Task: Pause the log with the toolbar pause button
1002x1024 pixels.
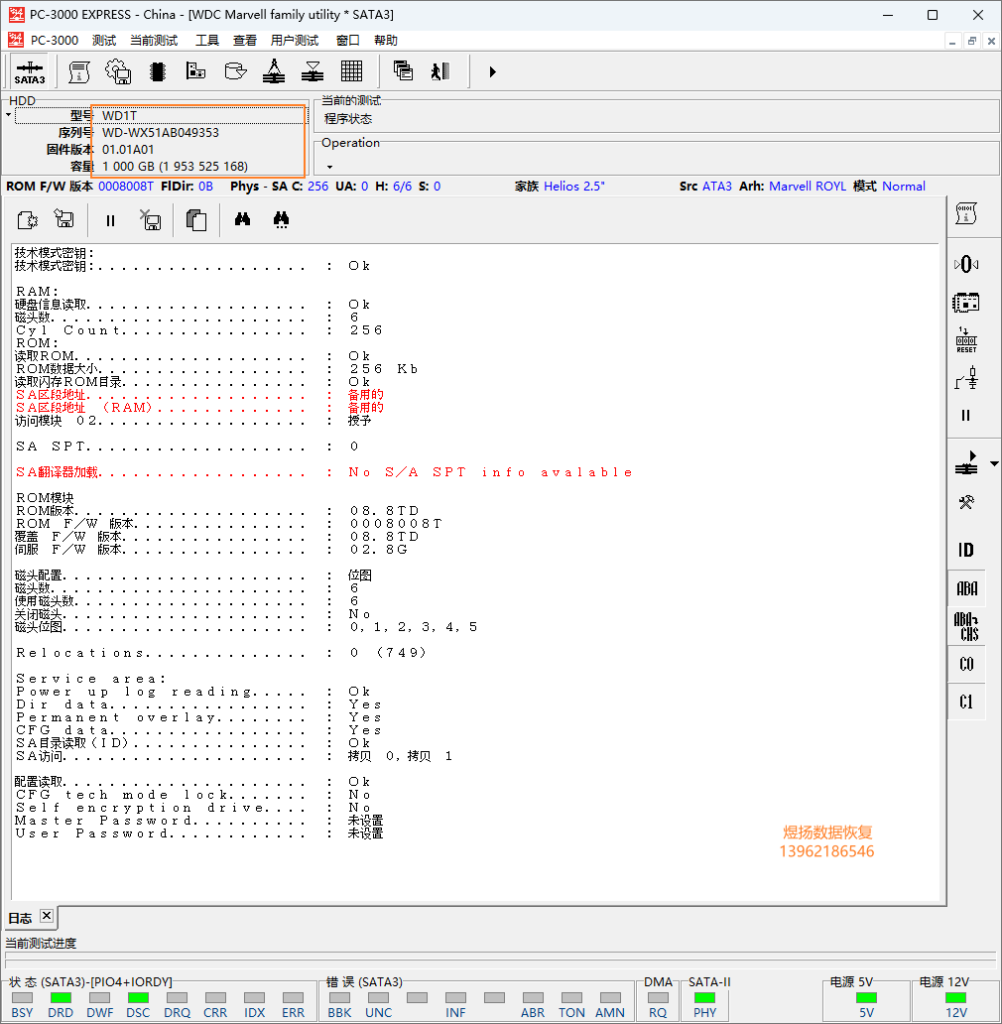Action: coord(110,221)
